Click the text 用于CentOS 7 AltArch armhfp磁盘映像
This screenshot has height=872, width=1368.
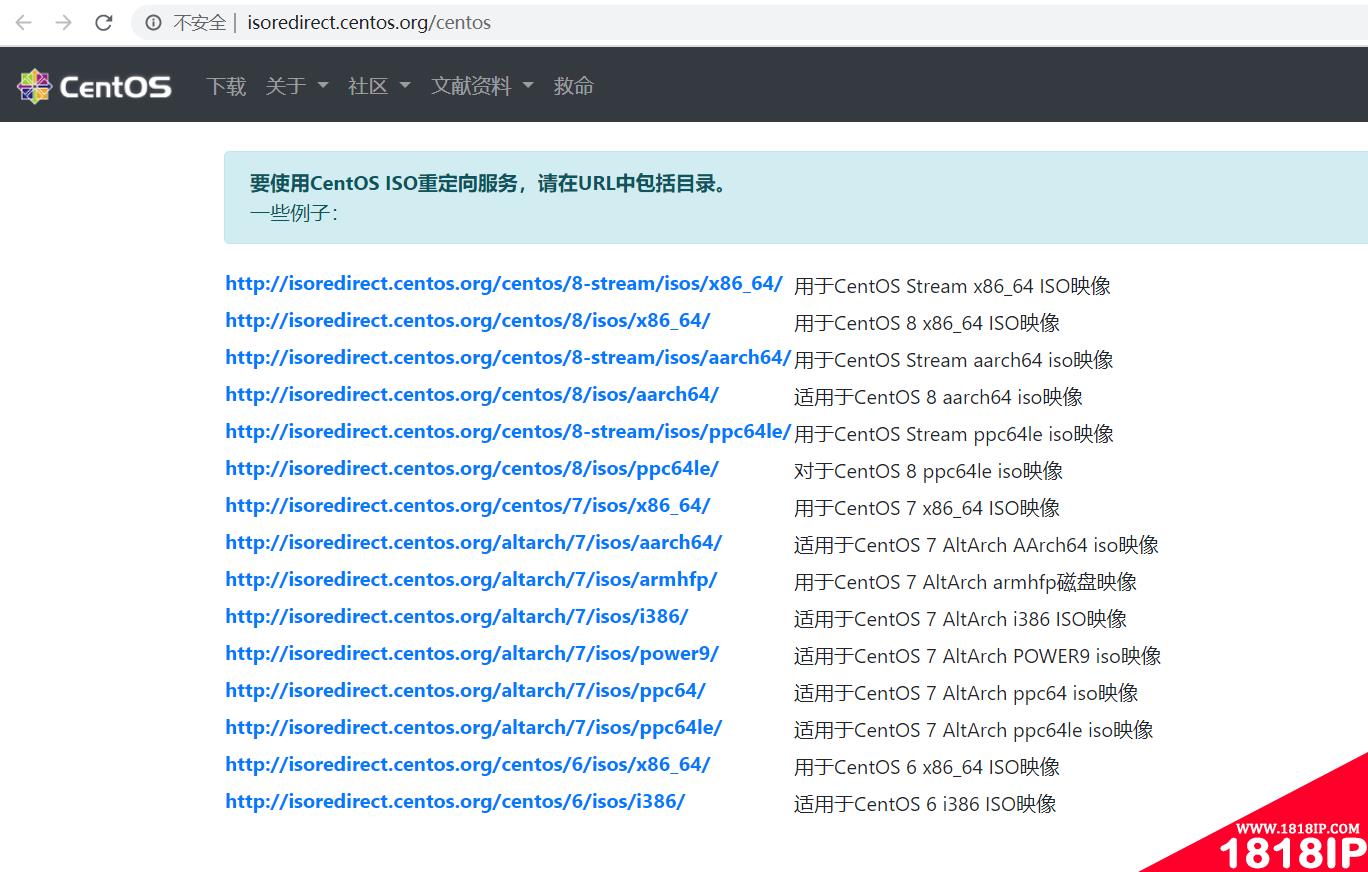966,582
